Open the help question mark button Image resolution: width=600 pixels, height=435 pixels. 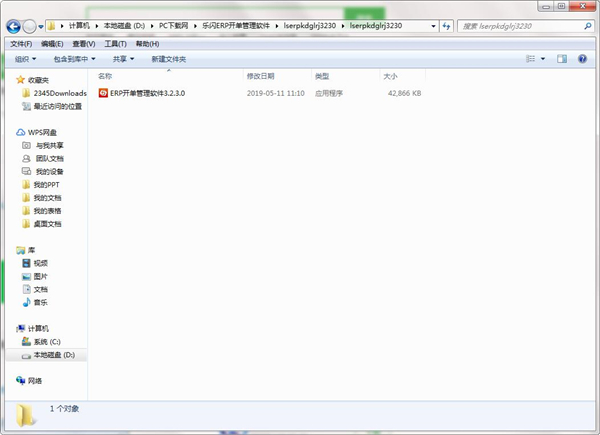583,59
